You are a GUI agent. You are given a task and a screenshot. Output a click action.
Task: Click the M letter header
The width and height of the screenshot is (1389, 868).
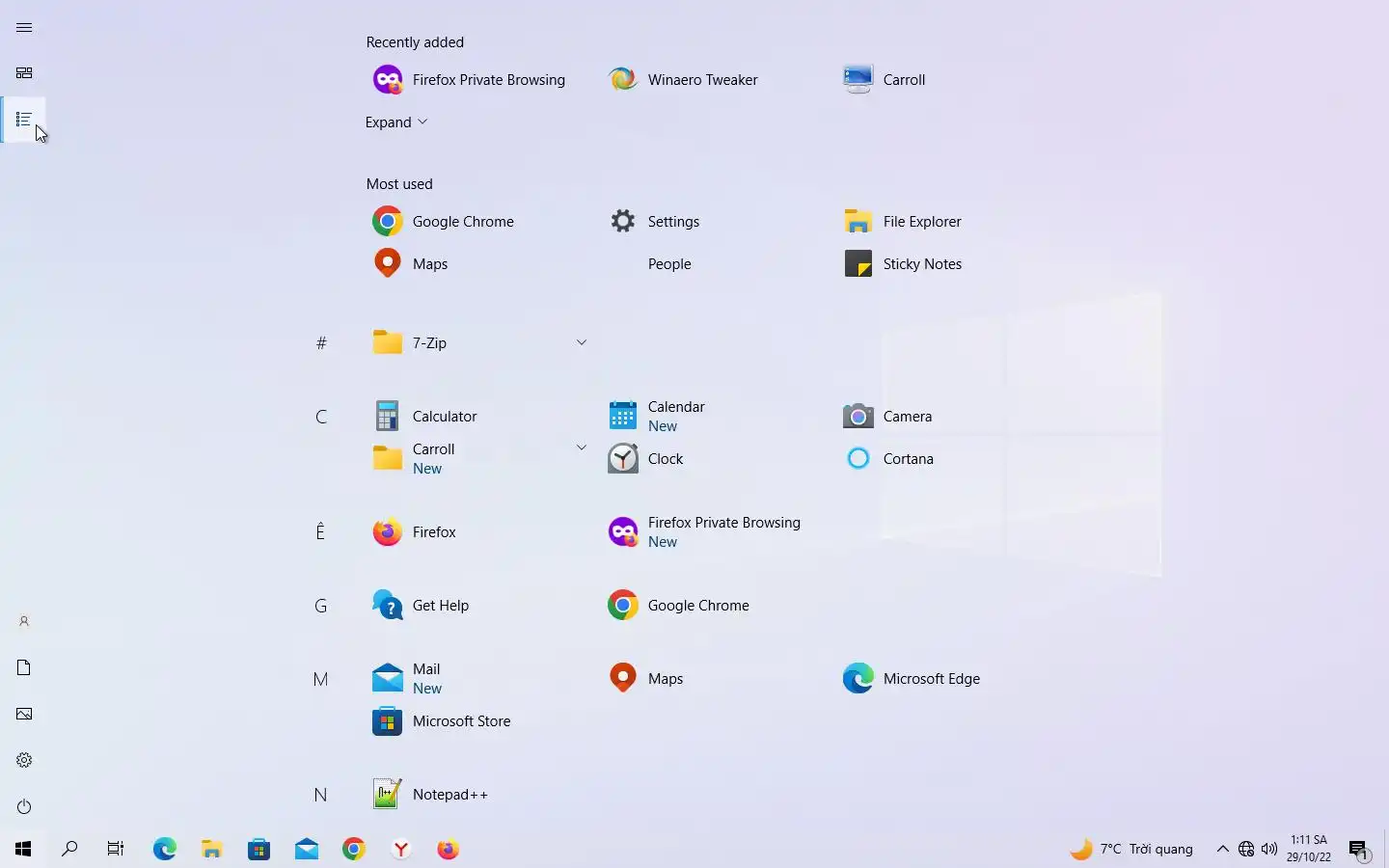click(321, 679)
